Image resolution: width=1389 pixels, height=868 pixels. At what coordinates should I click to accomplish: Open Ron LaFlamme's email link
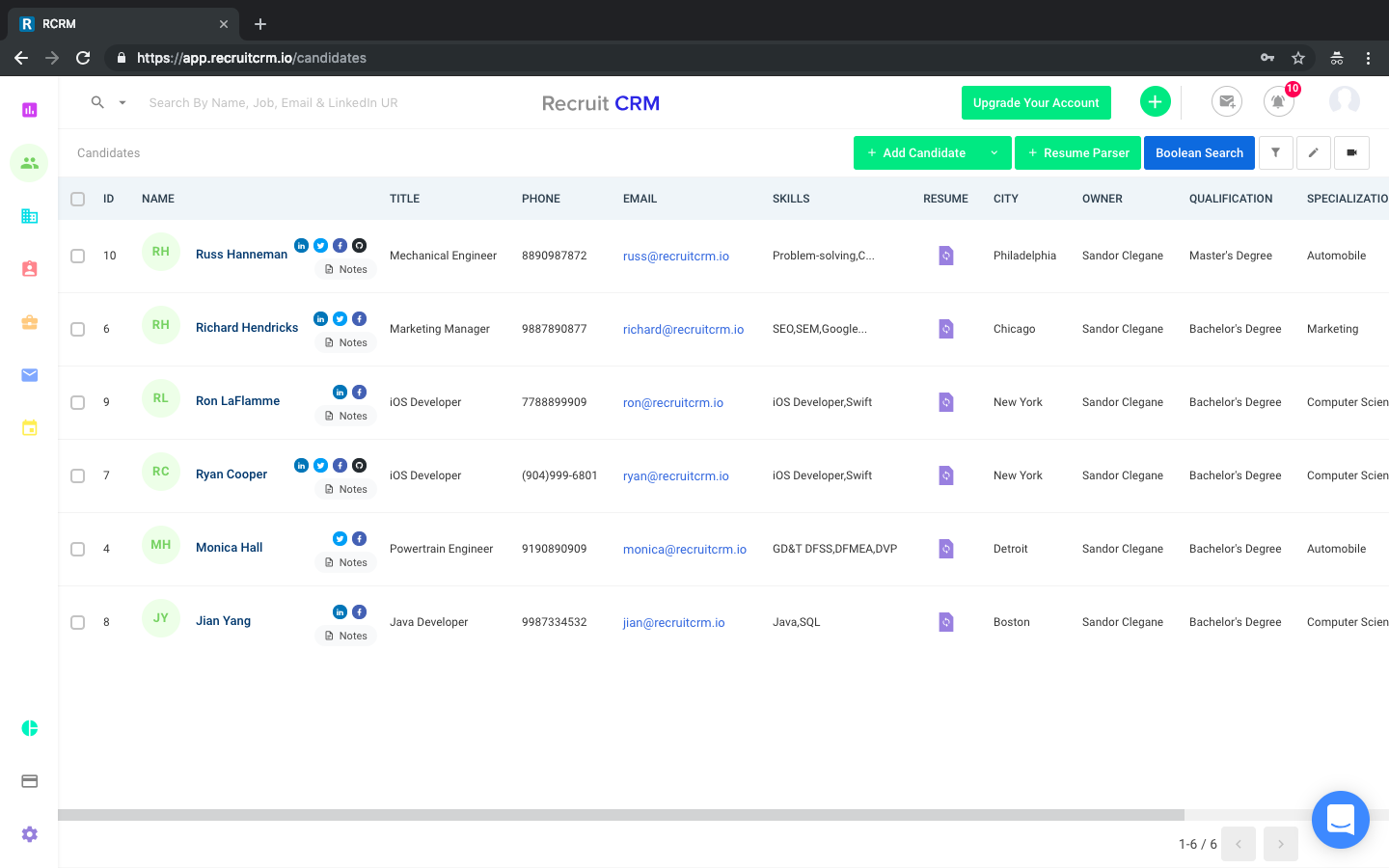coord(672,402)
